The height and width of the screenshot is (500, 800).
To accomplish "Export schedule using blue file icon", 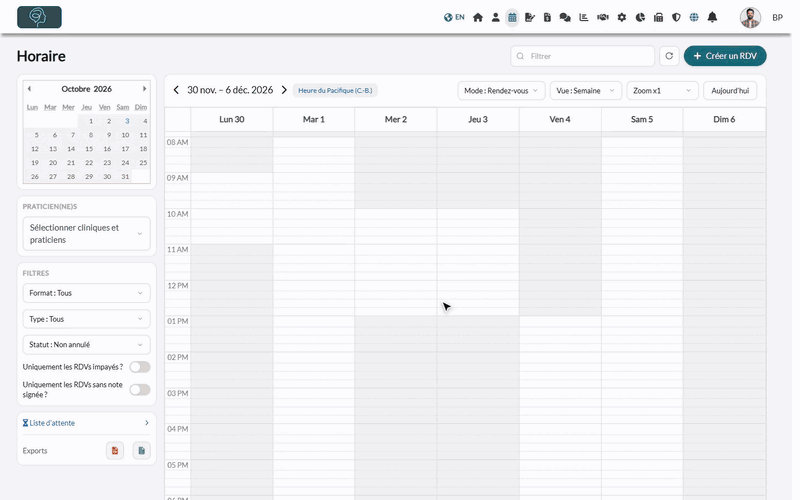I will 141,451.
